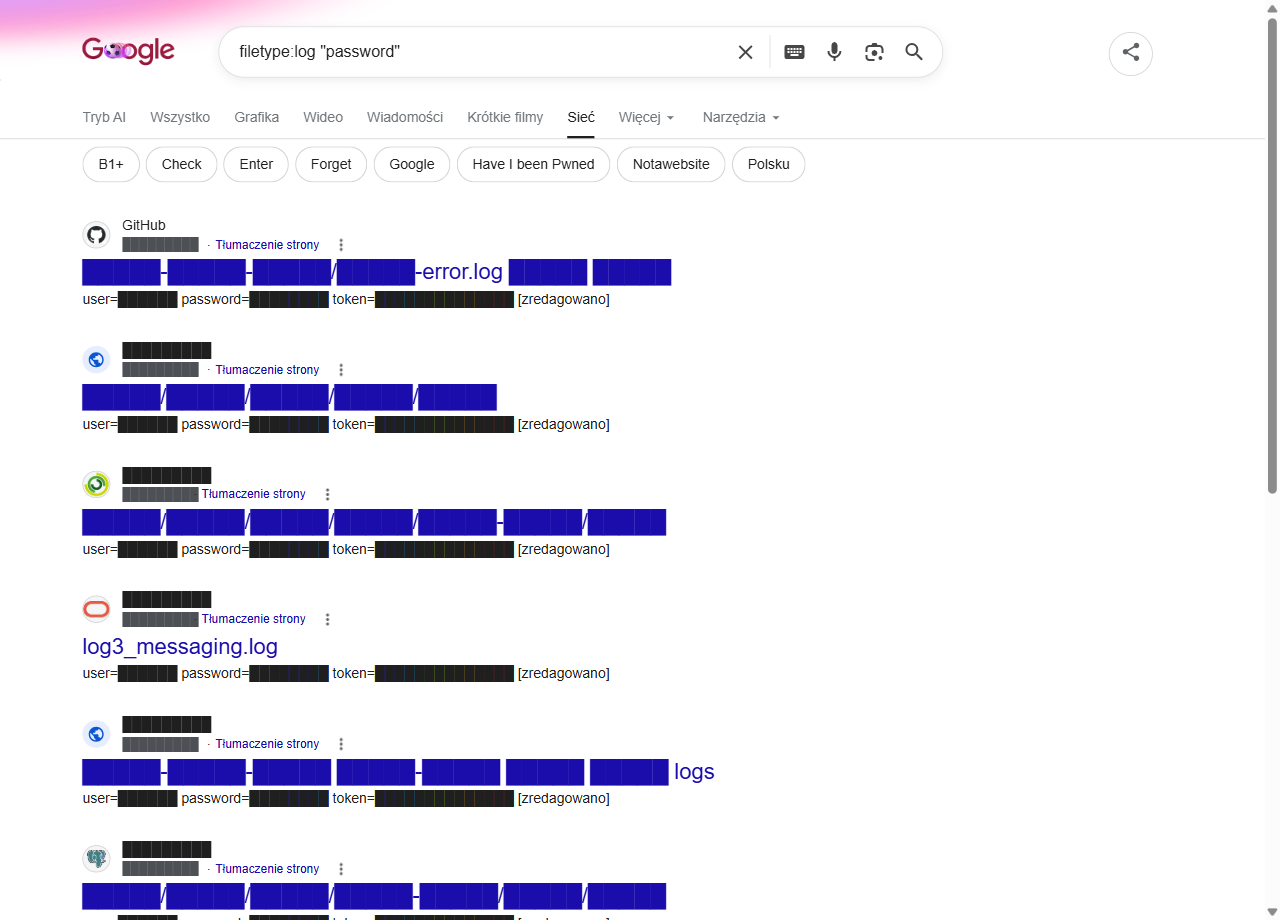Image resolution: width=1280 pixels, height=920 pixels.
Task: Open the result title ending in -error.log
Action: tap(377, 272)
